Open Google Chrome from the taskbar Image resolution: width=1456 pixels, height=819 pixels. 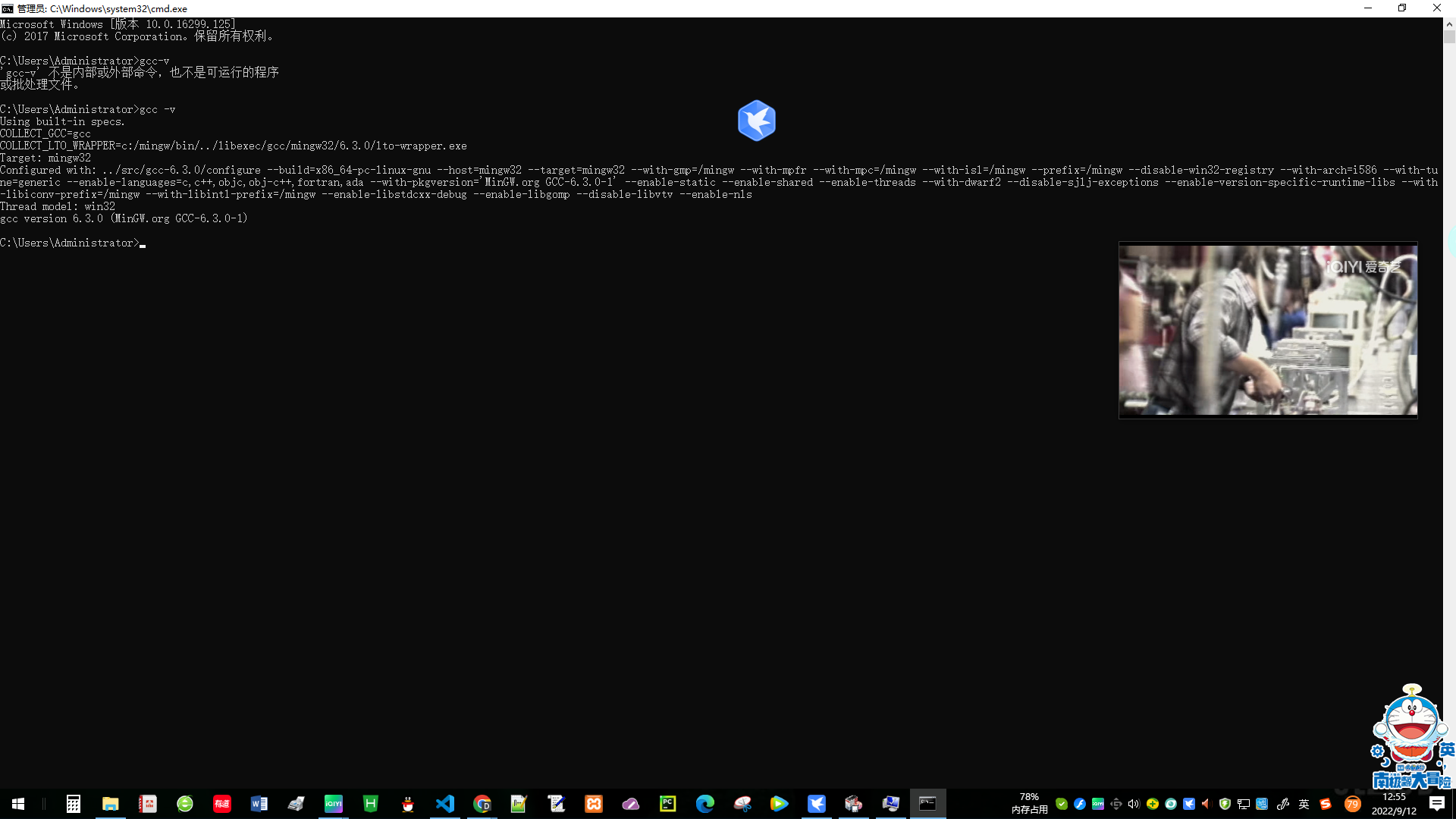point(482,803)
